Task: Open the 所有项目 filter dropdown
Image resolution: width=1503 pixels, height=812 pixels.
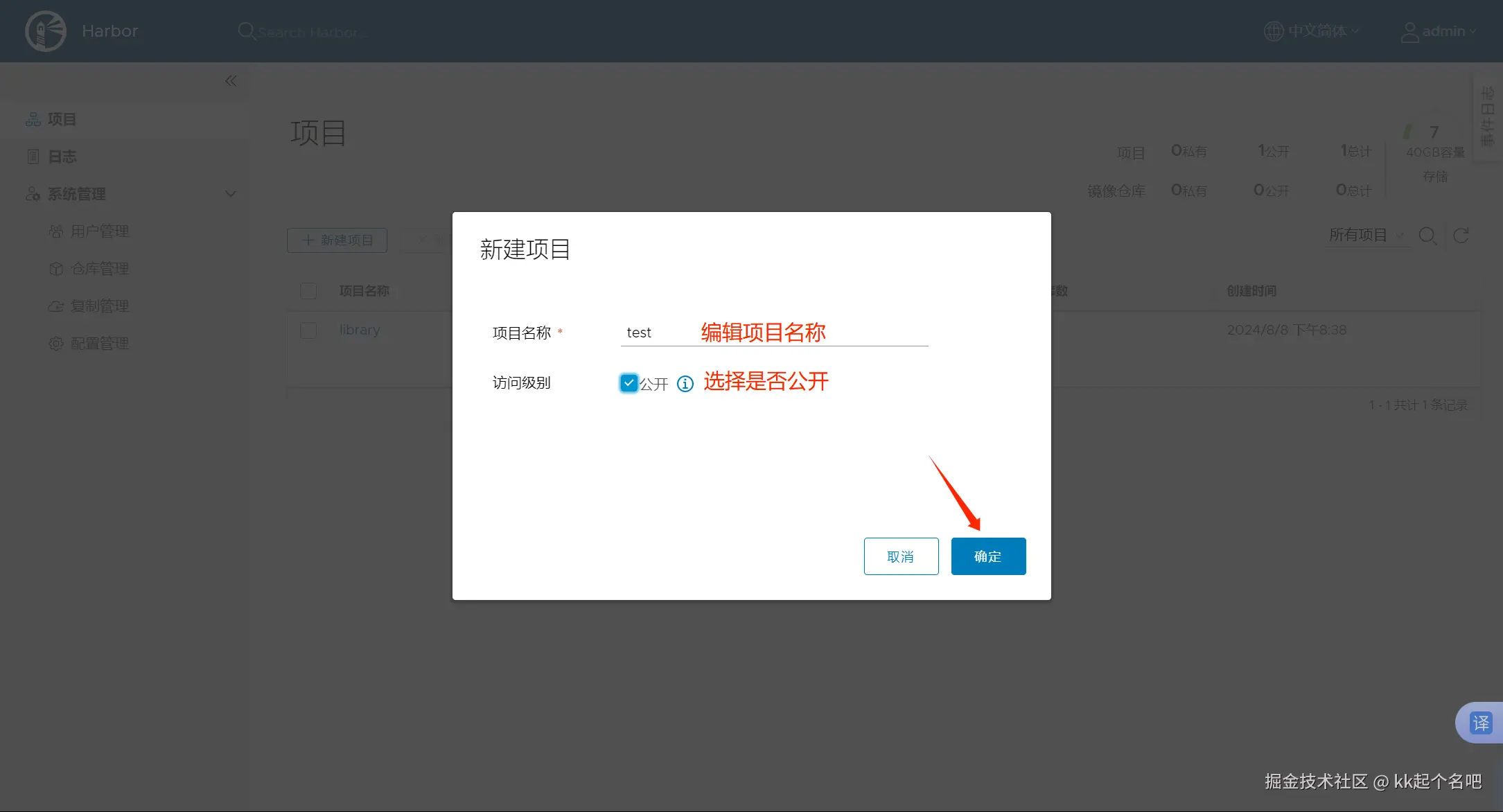Action: [1365, 236]
